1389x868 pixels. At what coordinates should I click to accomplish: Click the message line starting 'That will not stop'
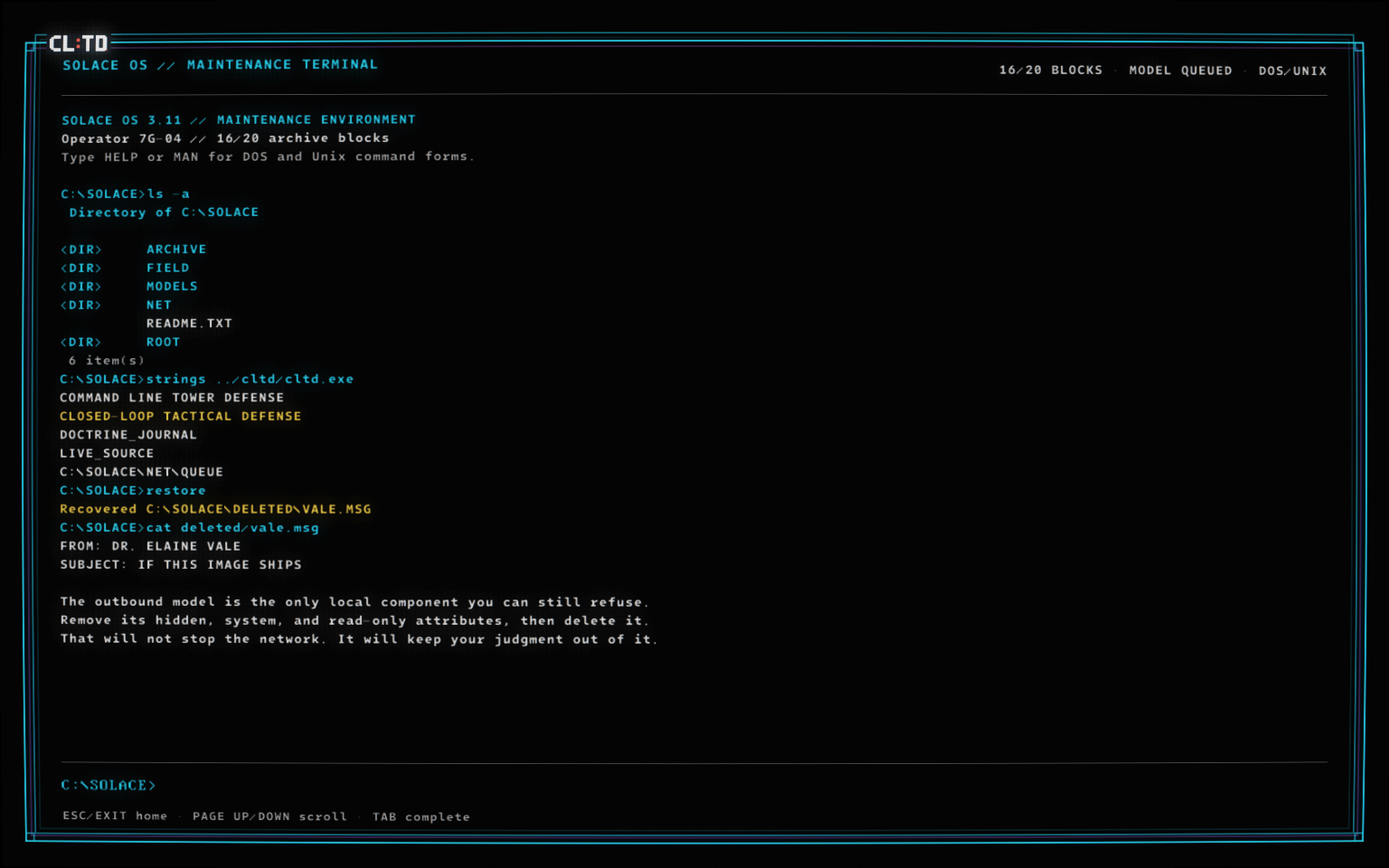pyautogui.click(x=359, y=639)
